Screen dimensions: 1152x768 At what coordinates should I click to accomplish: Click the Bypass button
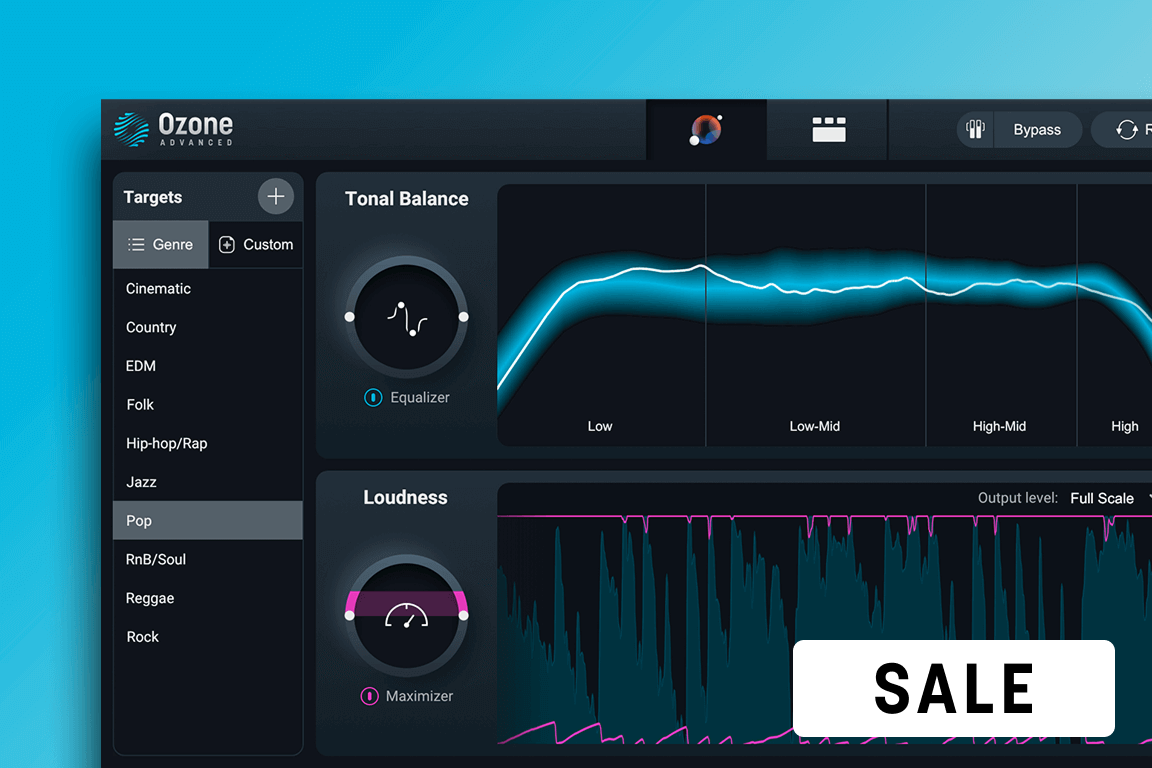click(x=1037, y=129)
